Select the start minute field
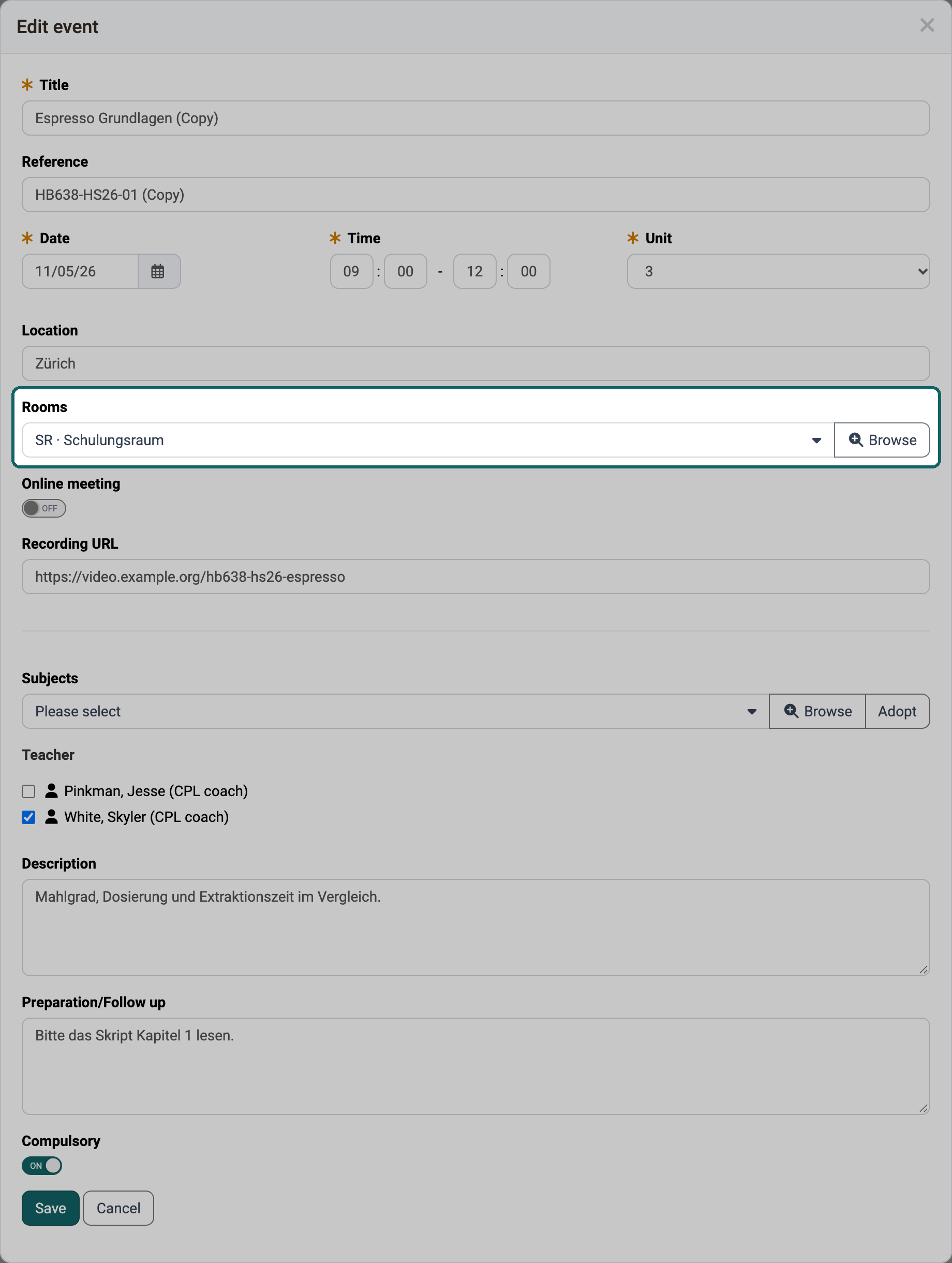This screenshot has width=952, height=1263. [406, 271]
